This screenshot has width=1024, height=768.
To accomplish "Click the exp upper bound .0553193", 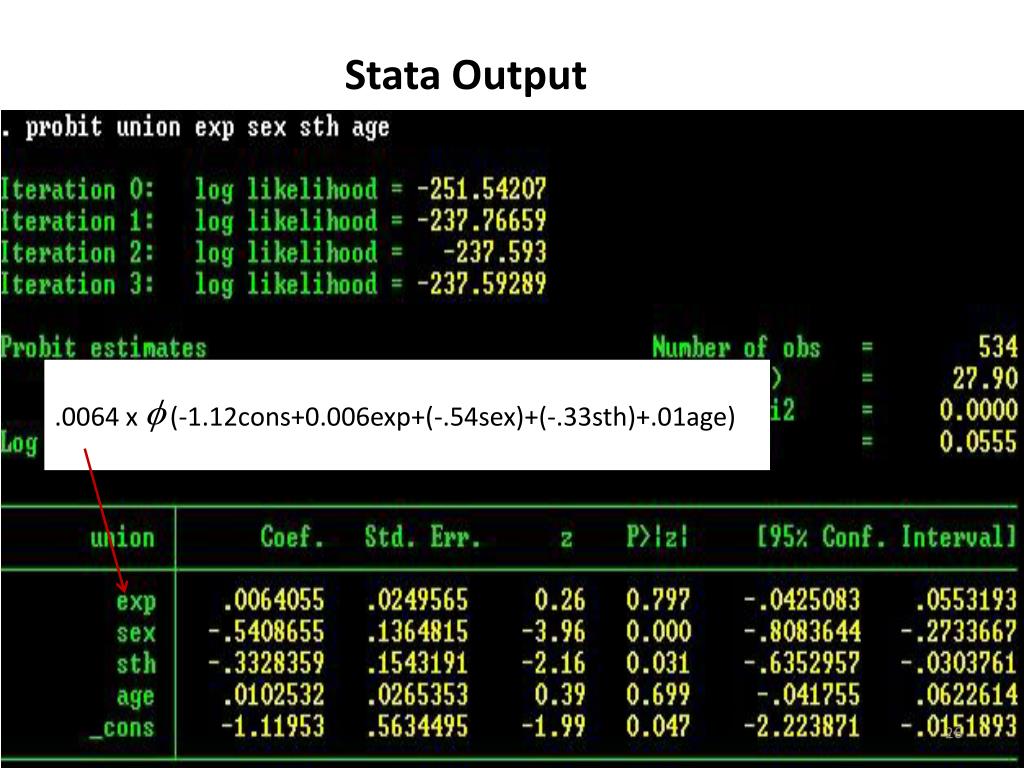I will tap(965, 600).
